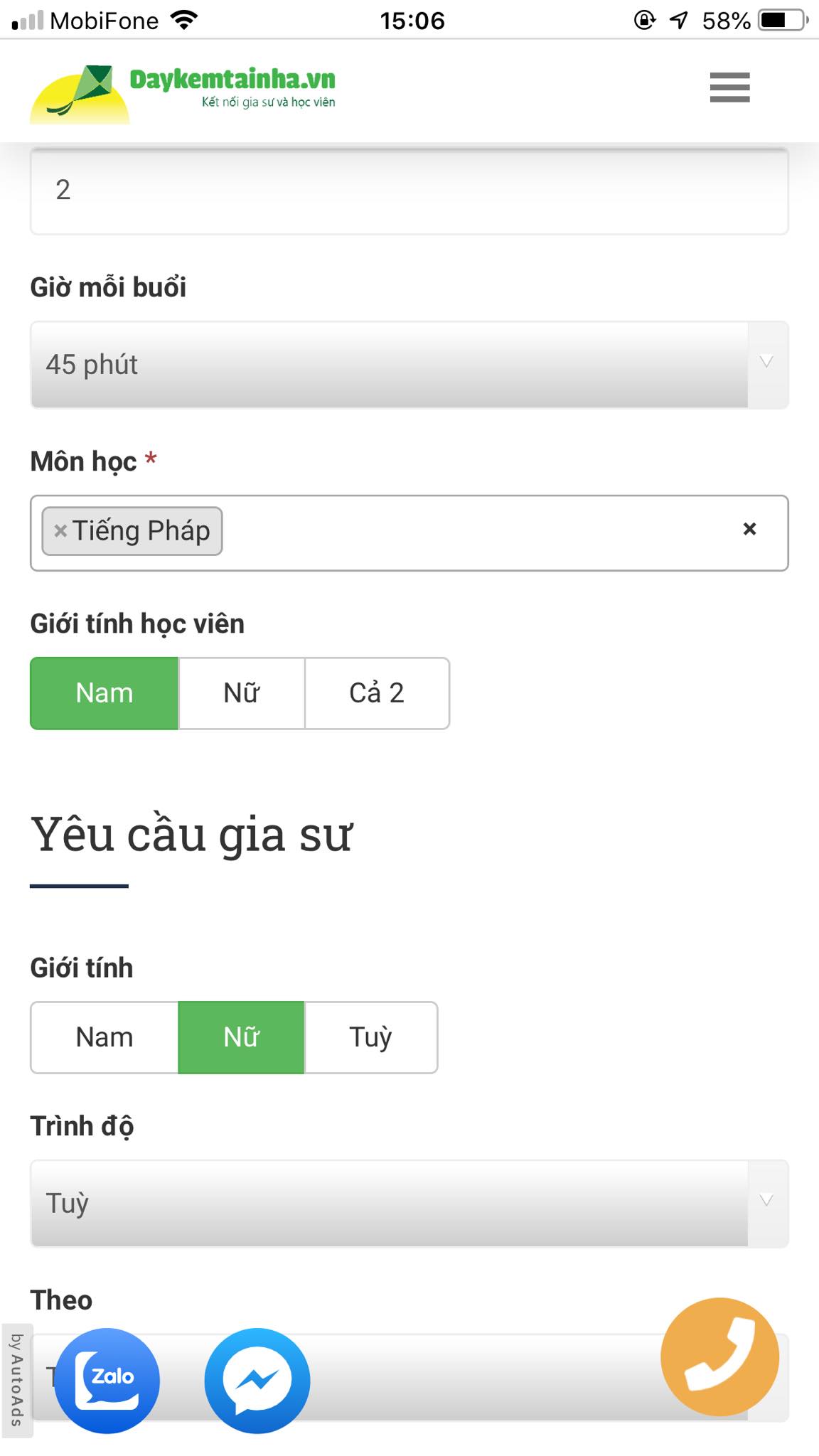The height and width of the screenshot is (1456, 819).
Task: Select Nữ for student gender
Action: click(x=242, y=693)
